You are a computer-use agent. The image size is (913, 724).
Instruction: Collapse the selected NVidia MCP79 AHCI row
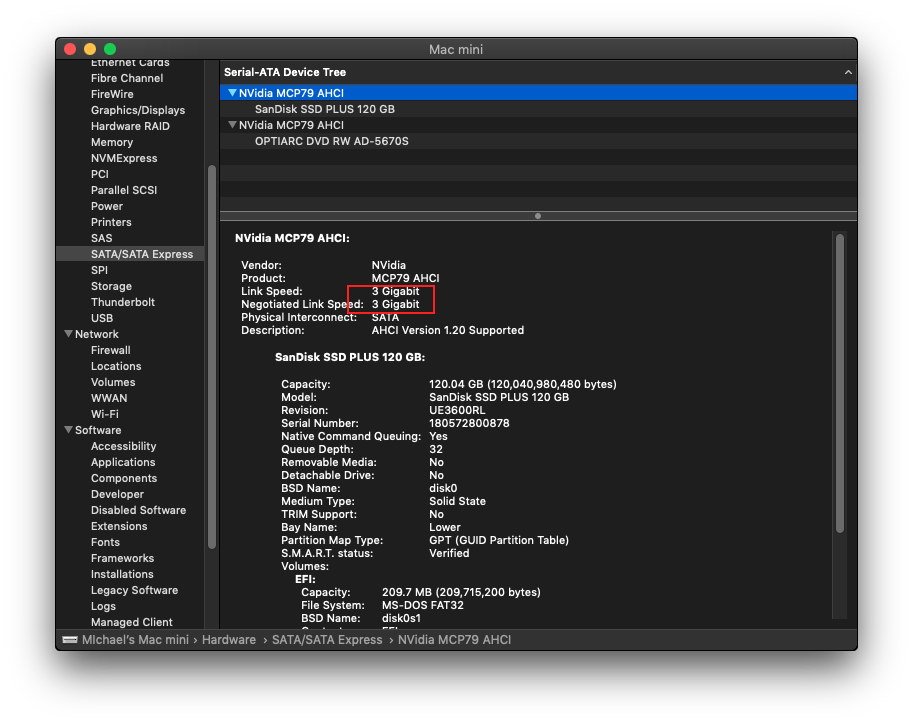232,93
